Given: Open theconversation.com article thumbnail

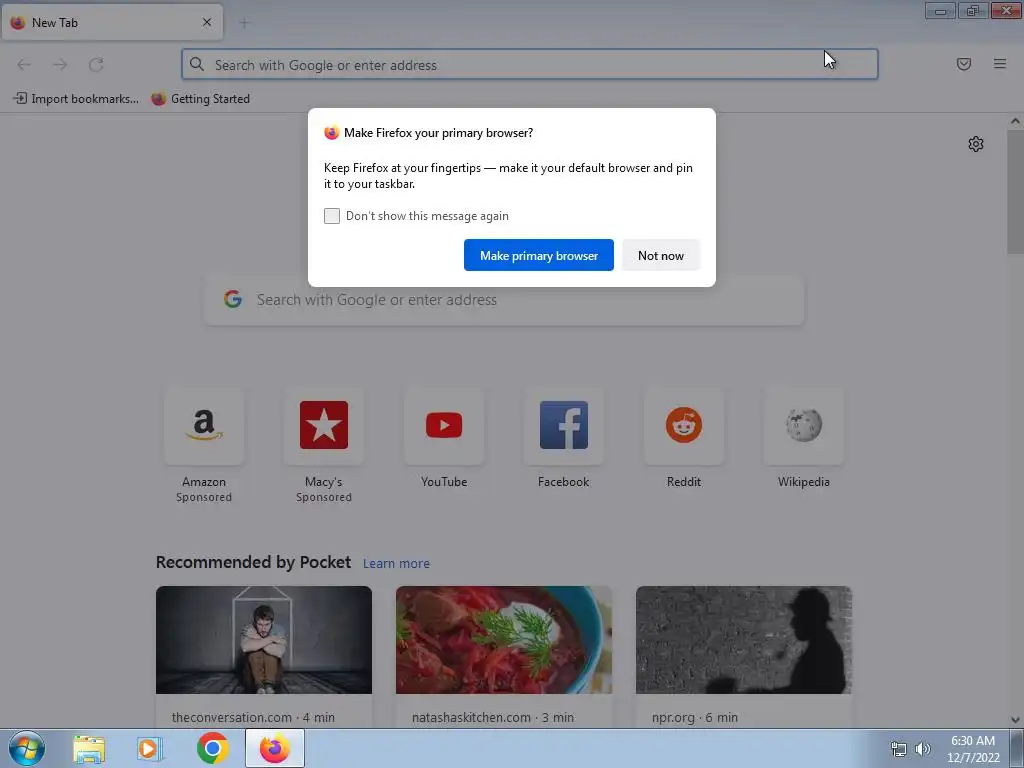Looking at the screenshot, I should point(264,640).
